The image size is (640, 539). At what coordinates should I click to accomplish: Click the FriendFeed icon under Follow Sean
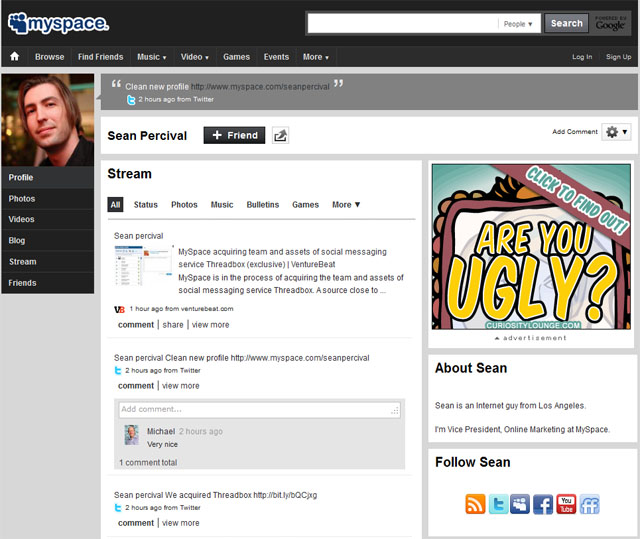[x=589, y=504]
